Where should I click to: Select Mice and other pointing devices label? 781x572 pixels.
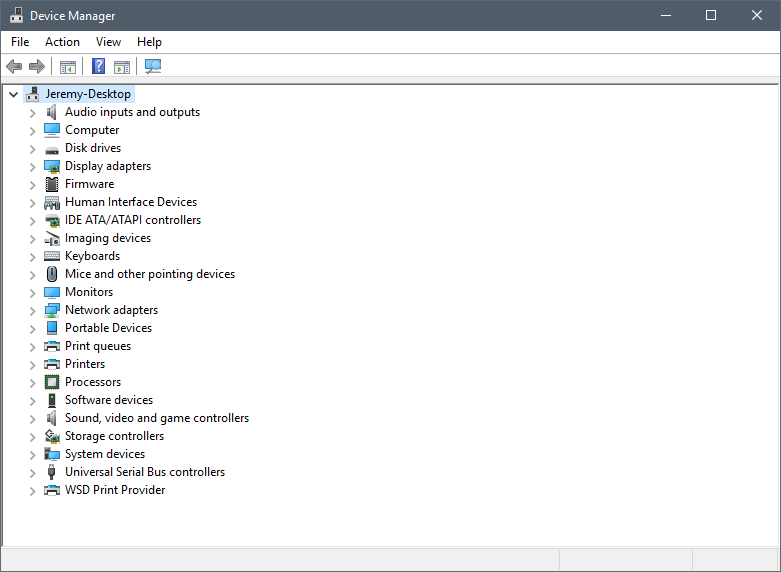pos(150,274)
